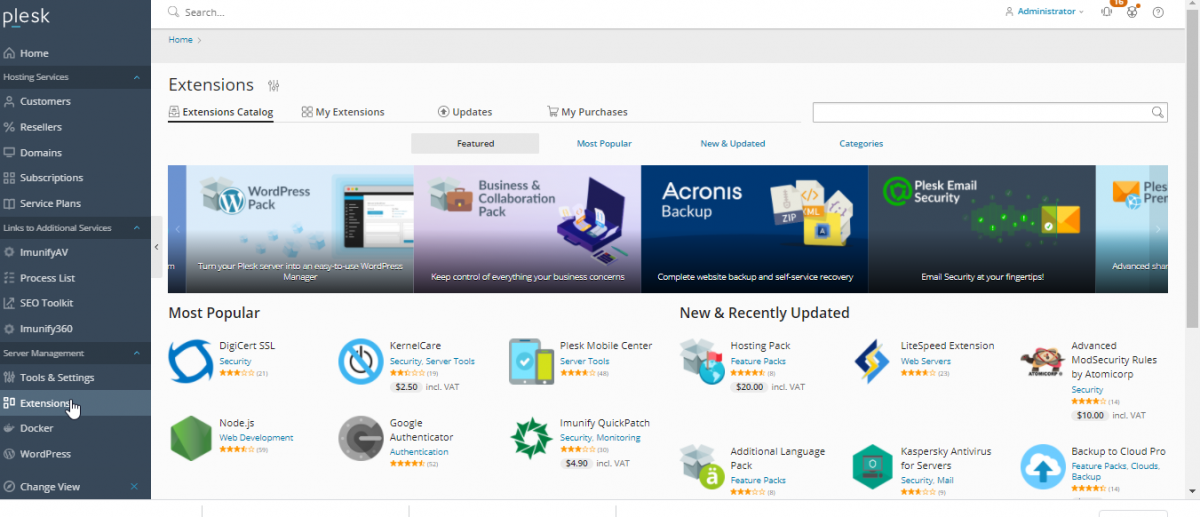Open the Plesk Email Security banner
1200x517 pixels.
coord(982,229)
